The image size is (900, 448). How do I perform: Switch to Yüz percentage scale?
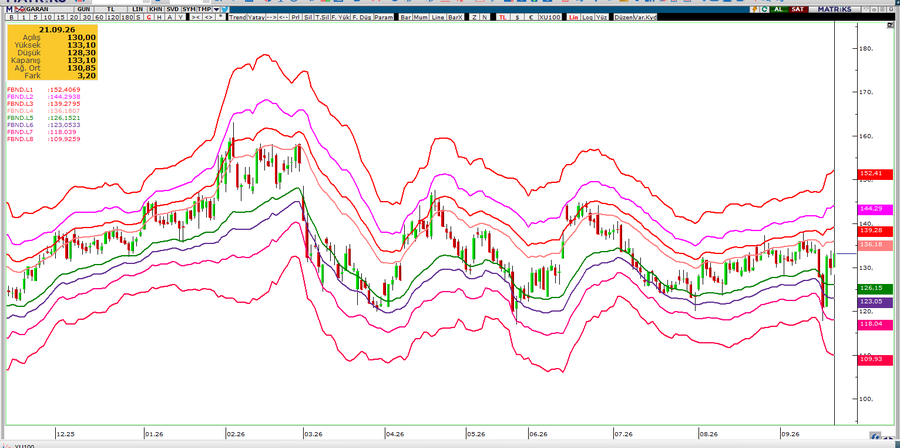pyautogui.click(x=602, y=17)
